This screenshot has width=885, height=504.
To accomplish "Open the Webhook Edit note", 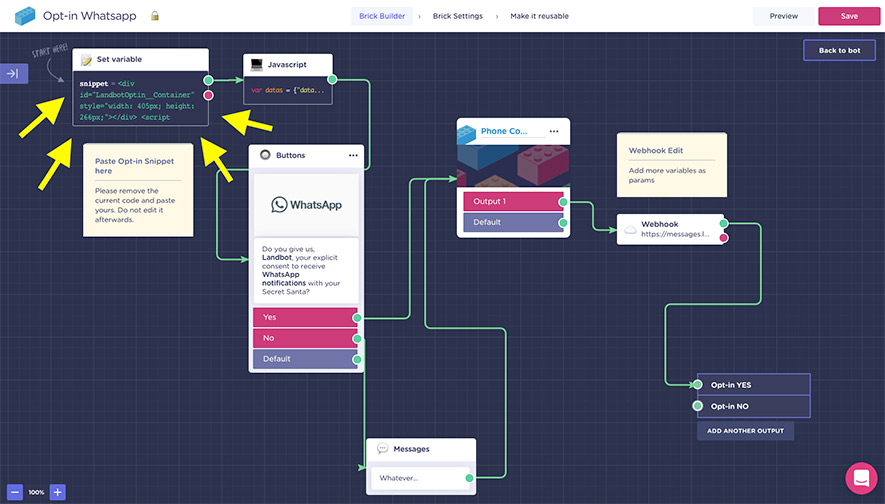I will 672,165.
